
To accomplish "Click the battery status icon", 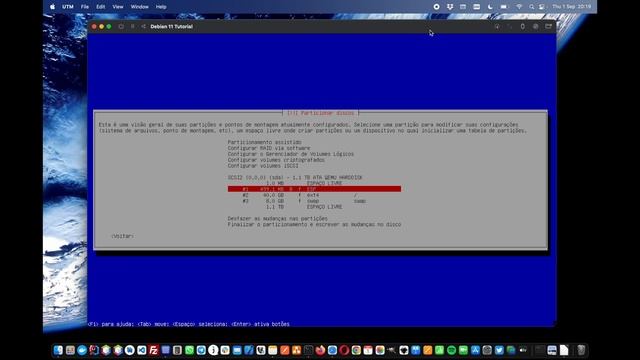I will [x=504, y=7].
